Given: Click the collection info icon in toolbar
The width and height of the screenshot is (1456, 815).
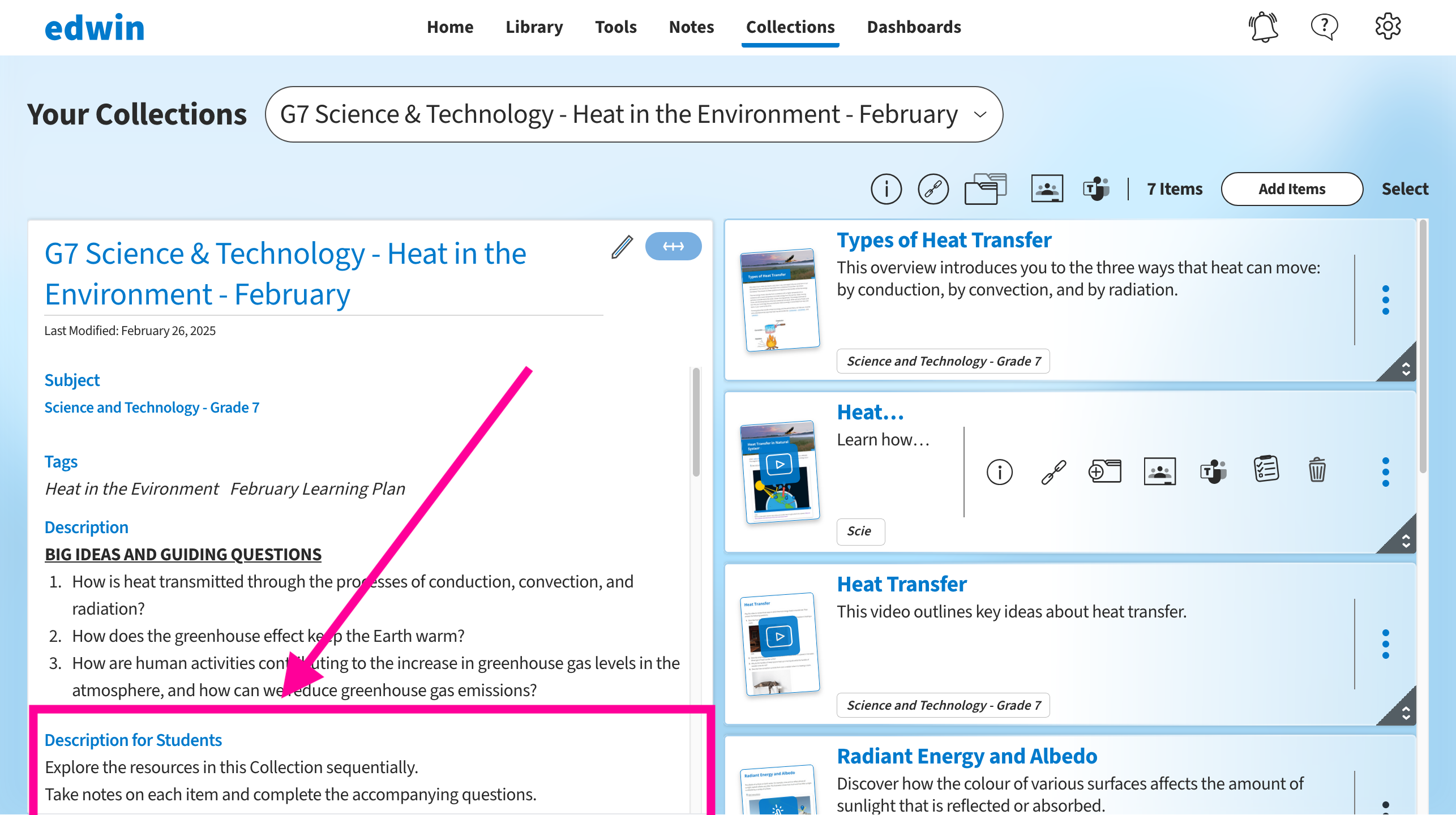Looking at the screenshot, I should click(x=886, y=189).
